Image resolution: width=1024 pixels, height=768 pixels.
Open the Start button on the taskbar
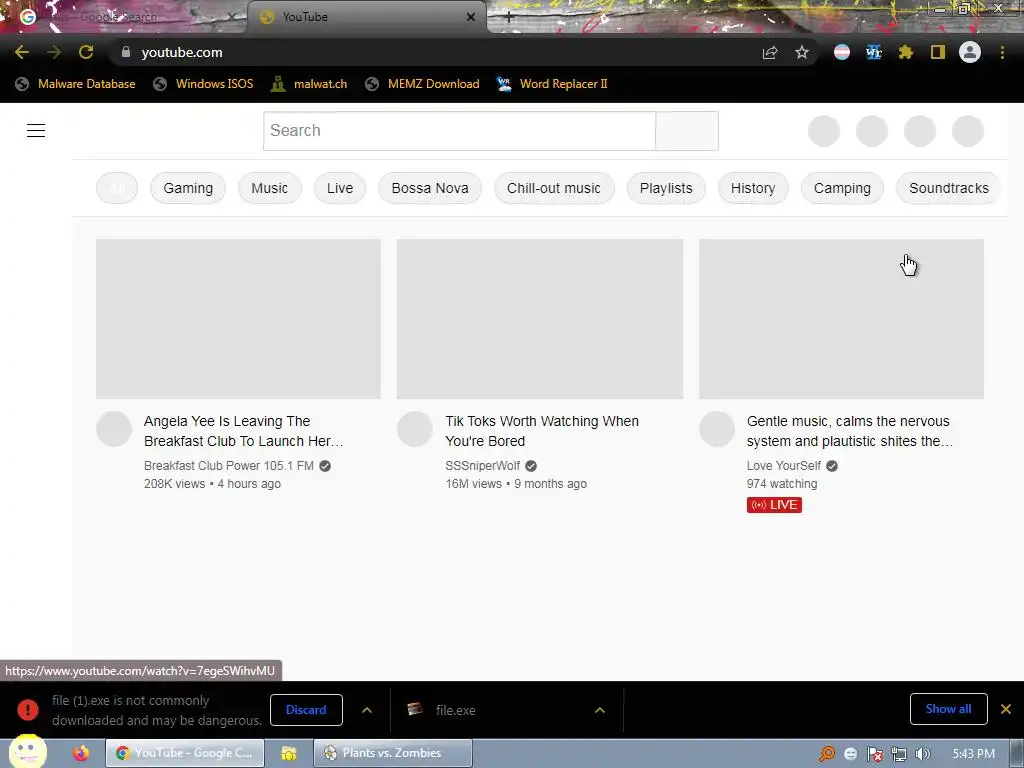[x=27, y=752]
